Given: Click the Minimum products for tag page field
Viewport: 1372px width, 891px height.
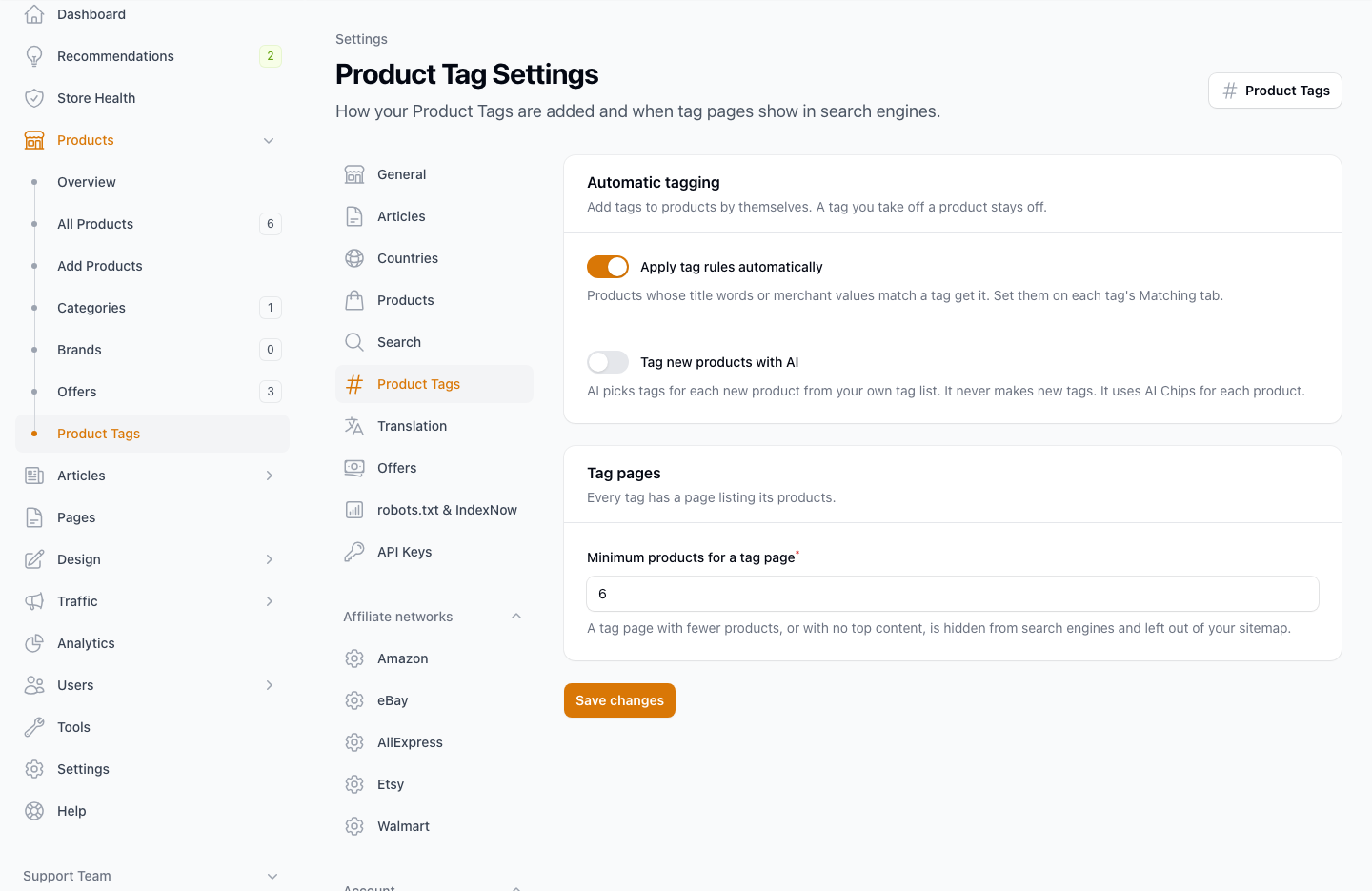Looking at the screenshot, I should 953,594.
